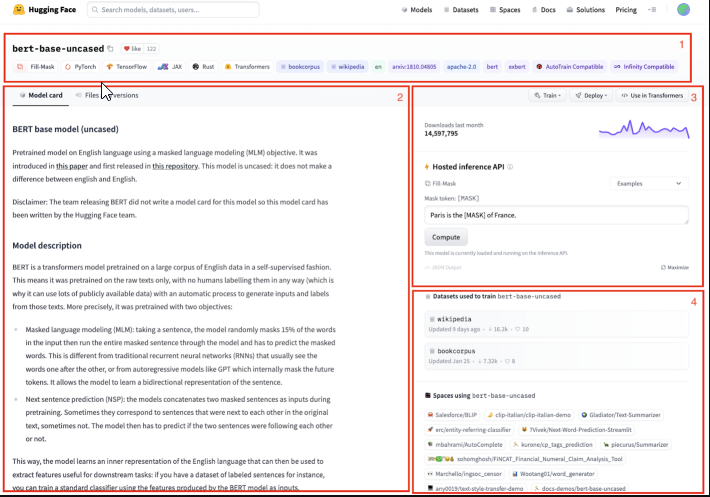Copy the bert-base-uncased model name
The height and width of the screenshot is (497, 710).
coord(111,48)
